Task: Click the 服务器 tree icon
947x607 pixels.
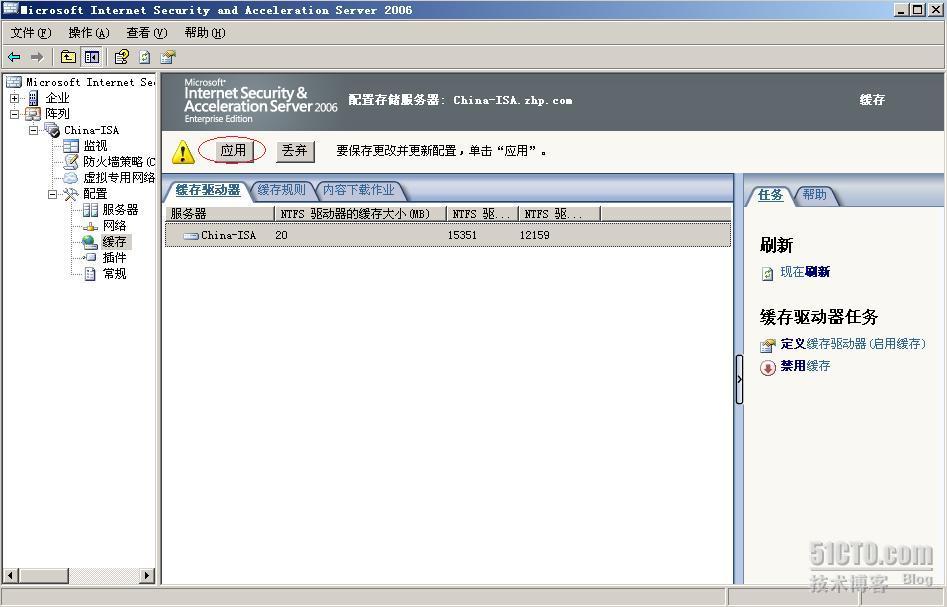Action: click(90, 210)
